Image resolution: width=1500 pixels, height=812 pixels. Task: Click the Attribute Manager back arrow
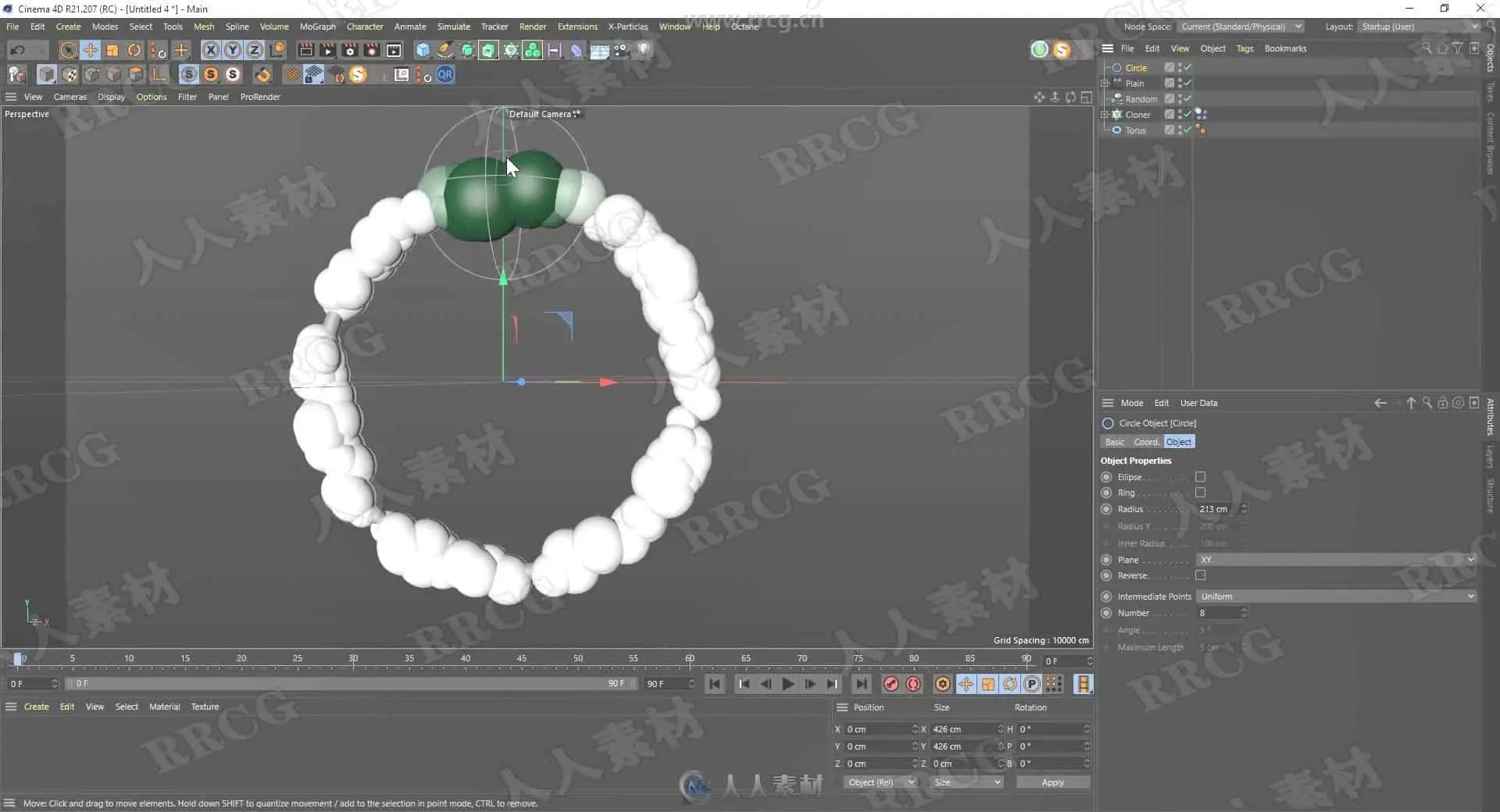tap(1380, 403)
